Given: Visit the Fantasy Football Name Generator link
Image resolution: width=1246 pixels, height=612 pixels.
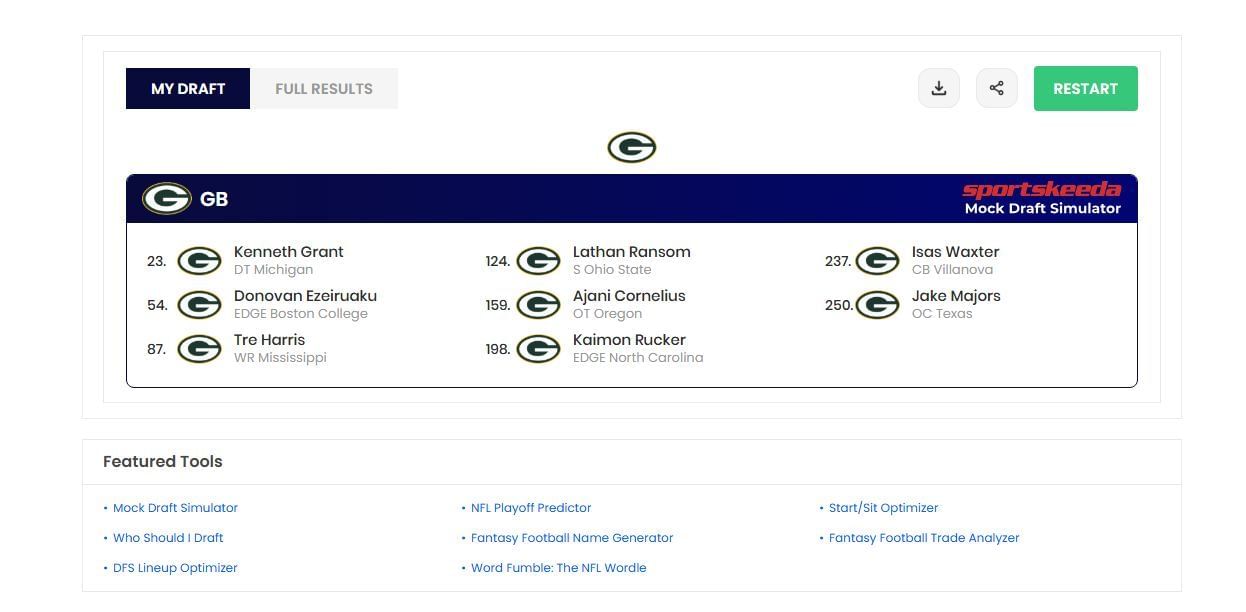Looking at the screenshot, I should click(572, 538).
